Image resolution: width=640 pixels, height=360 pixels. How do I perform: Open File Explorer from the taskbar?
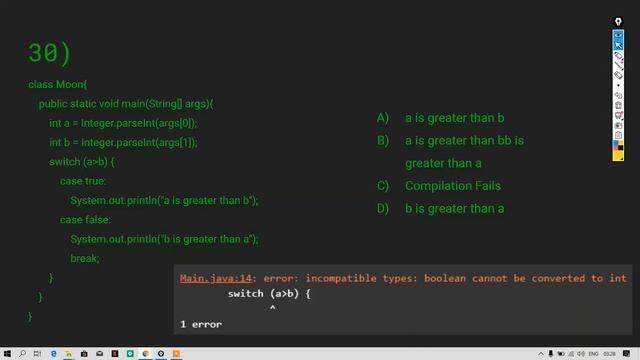(x=69, y=353)
